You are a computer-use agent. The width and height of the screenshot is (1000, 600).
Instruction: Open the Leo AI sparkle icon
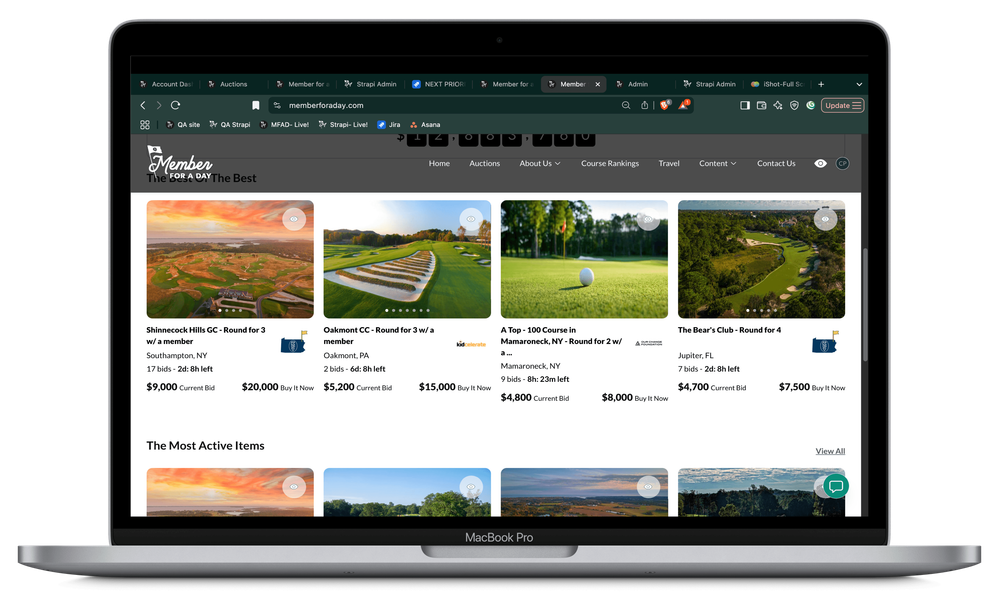(777, 105)
